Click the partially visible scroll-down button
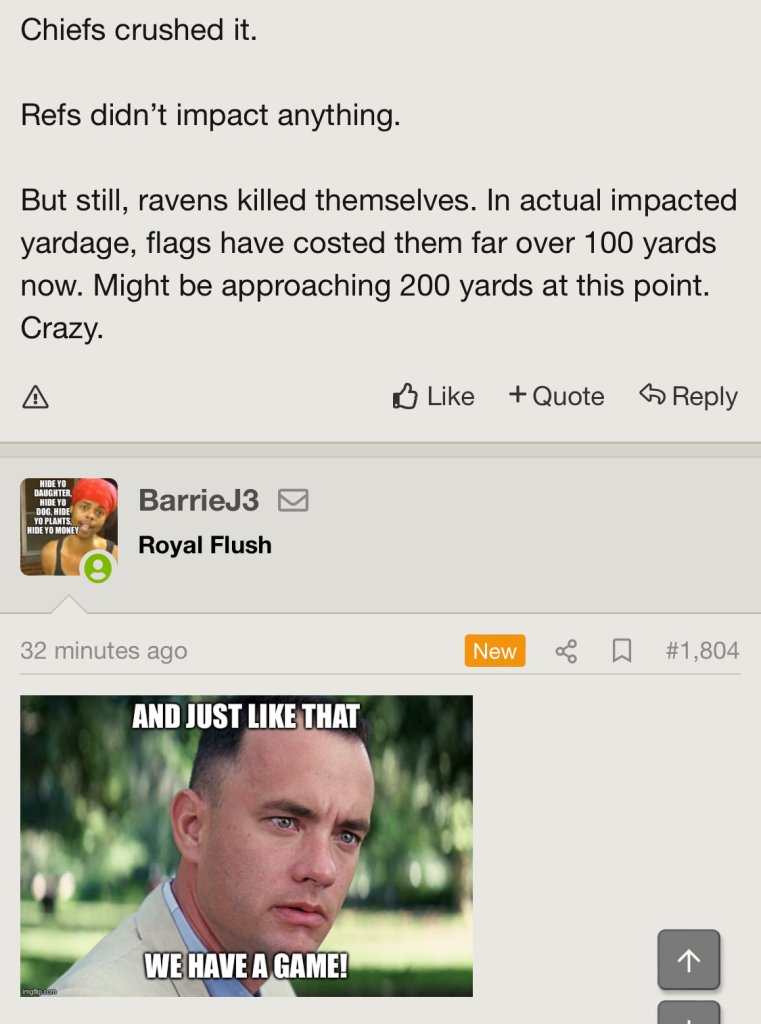 click(x=688, y=1012)
